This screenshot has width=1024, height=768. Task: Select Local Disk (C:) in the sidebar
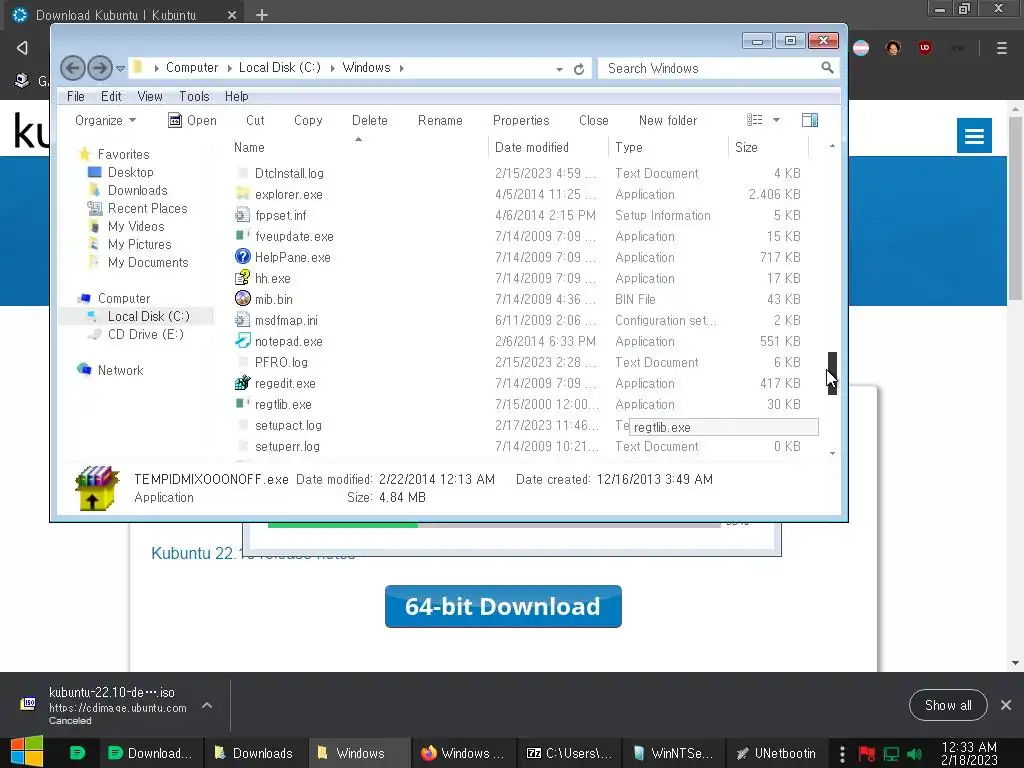(148, 316)
